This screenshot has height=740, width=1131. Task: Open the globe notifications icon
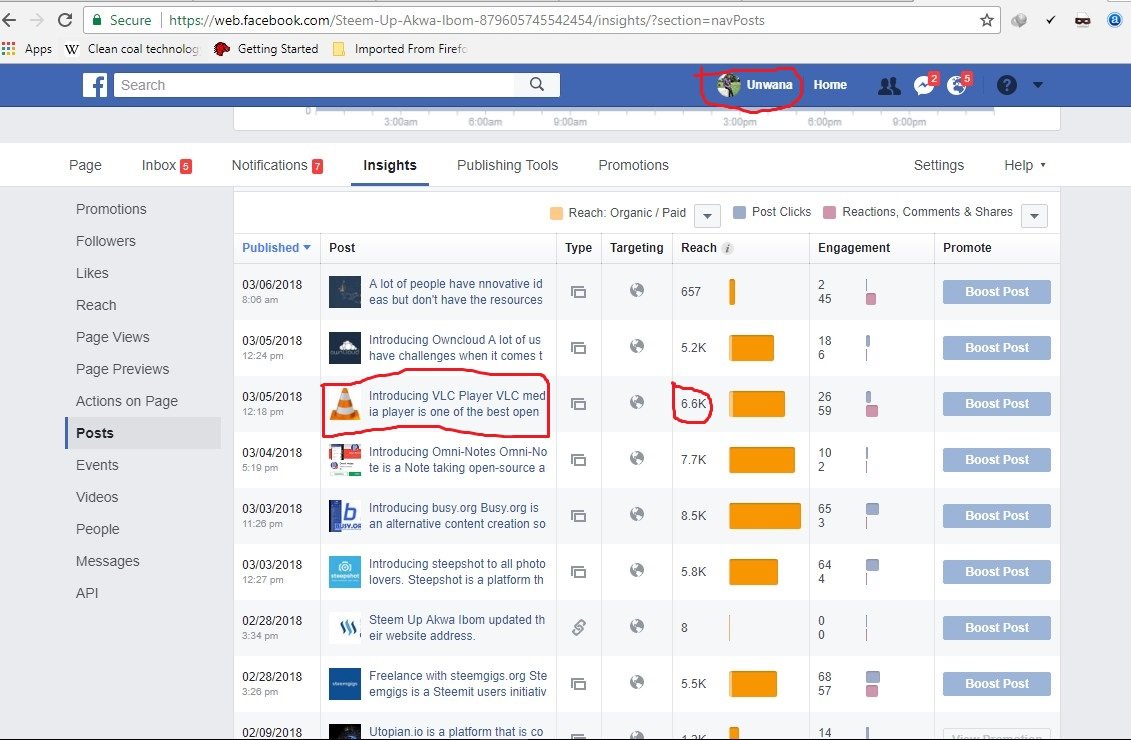tap(958, 84)
